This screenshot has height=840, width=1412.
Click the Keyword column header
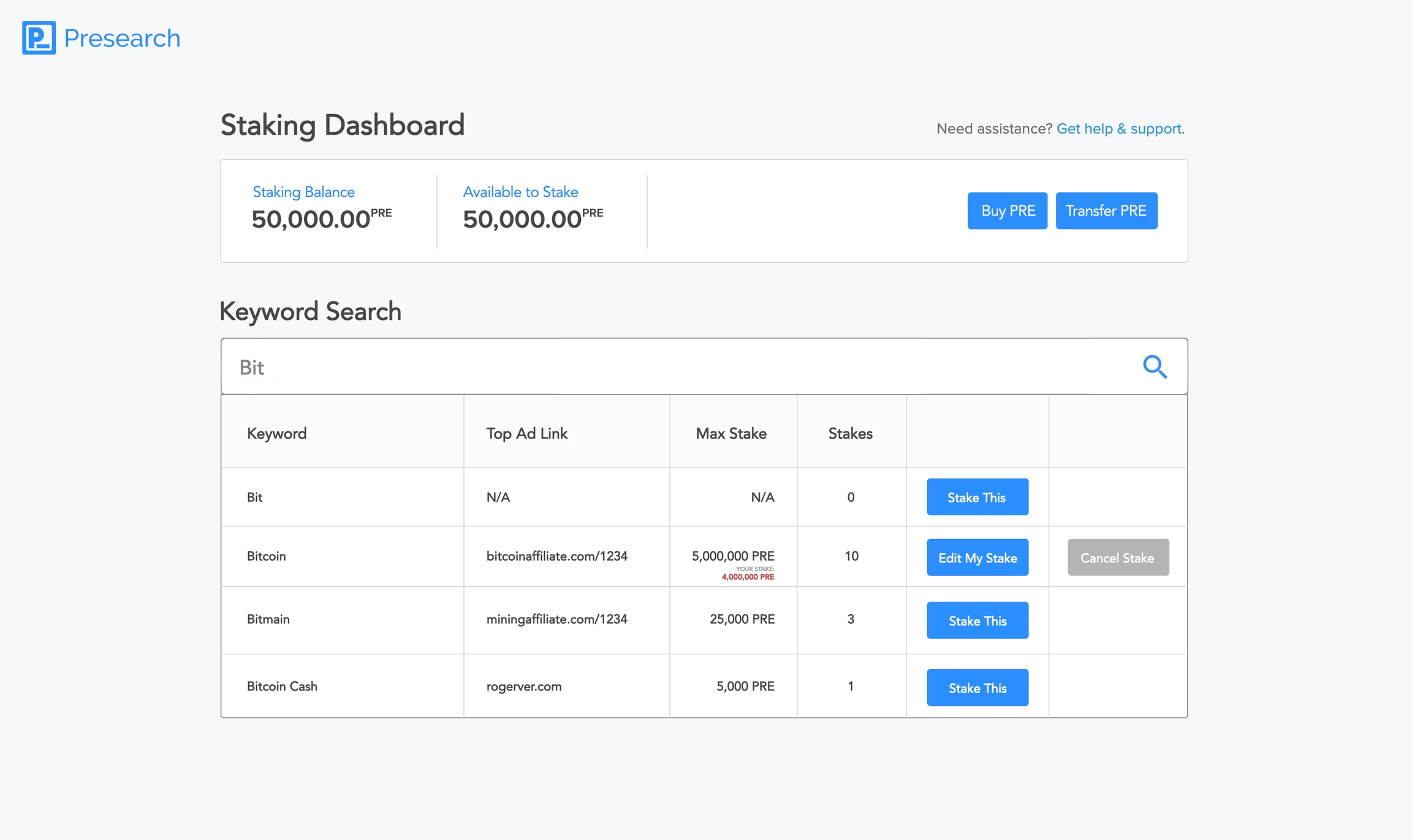(x=276, y=433)
